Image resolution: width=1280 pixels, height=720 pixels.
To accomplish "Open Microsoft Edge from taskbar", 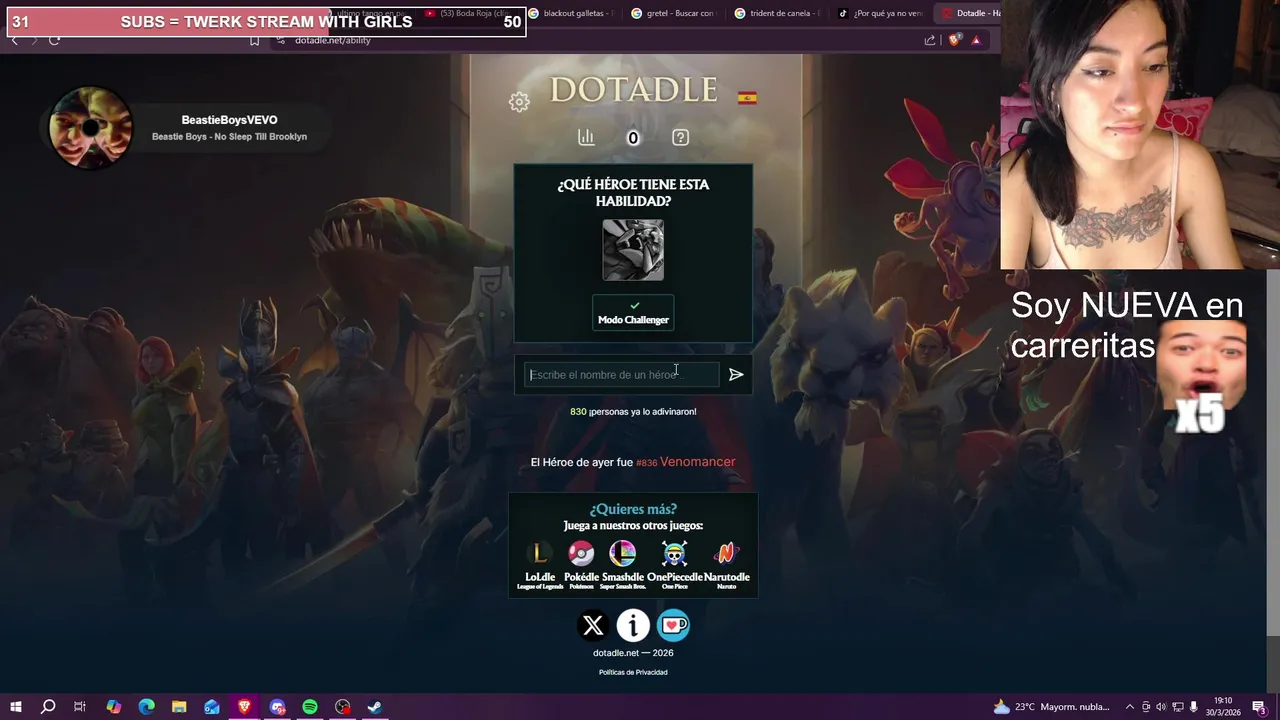I will pos(146,707).
